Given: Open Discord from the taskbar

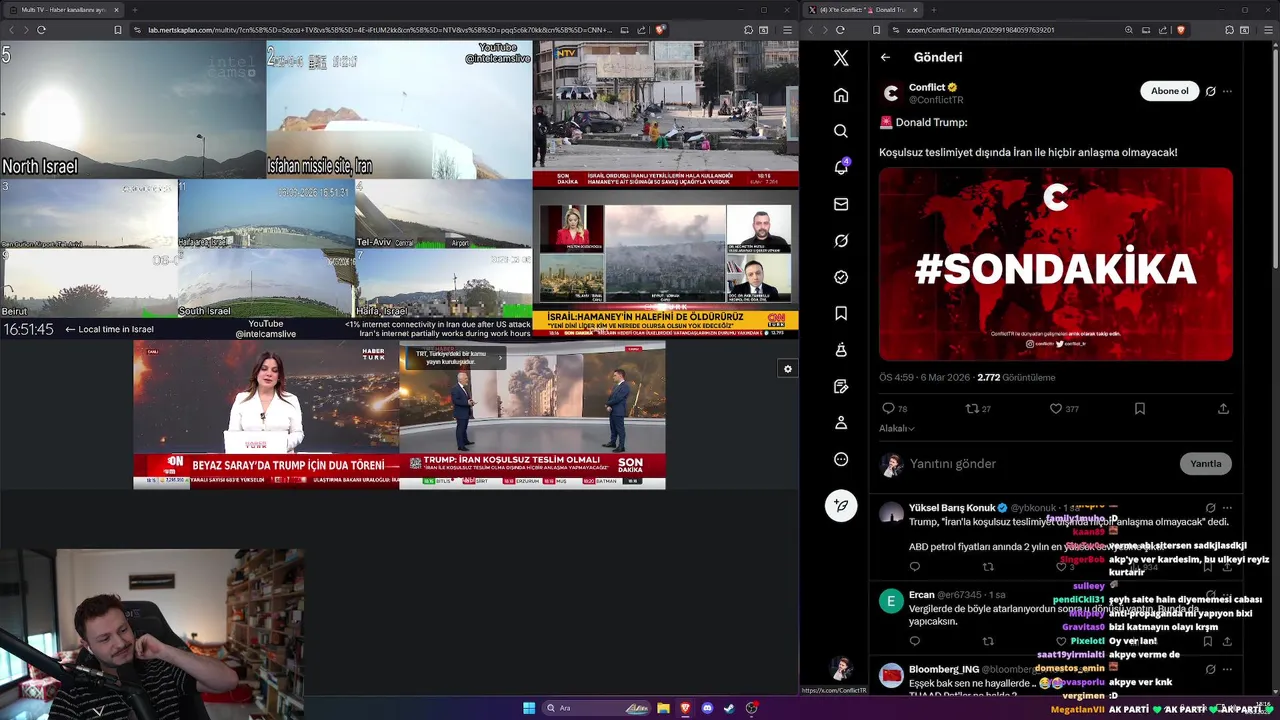Looking at the screenshot, I should click(x=707, y=708).
